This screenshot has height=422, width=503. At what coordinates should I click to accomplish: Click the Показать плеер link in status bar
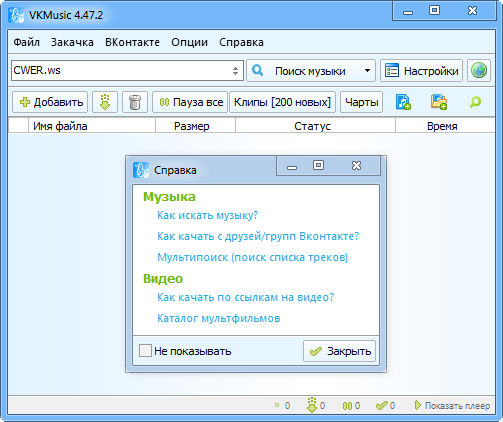[452, 406]
